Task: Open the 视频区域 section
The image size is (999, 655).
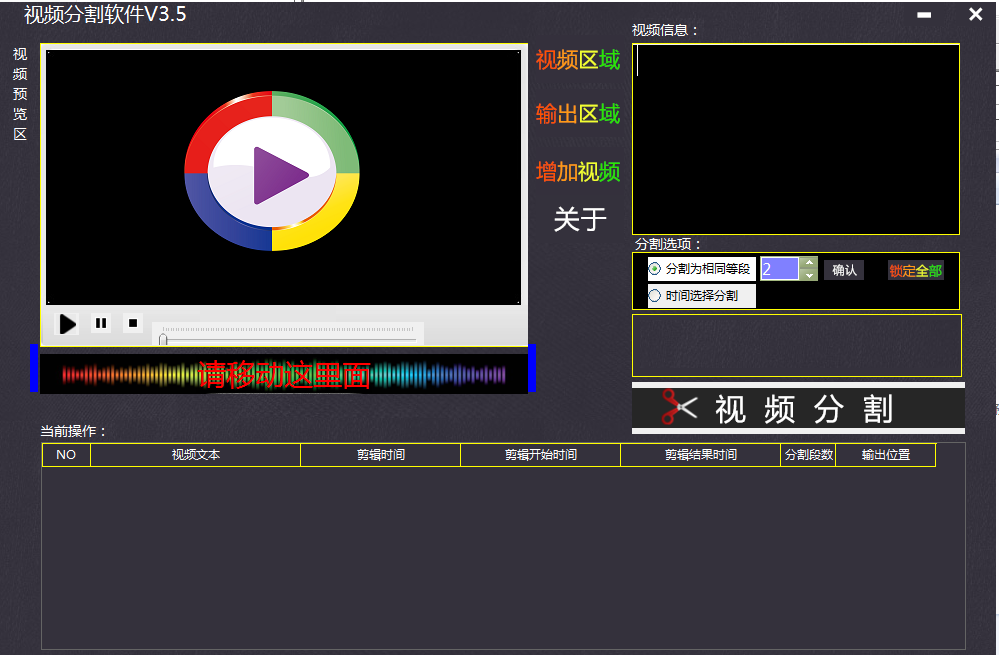Action: [x=577, y=59]
